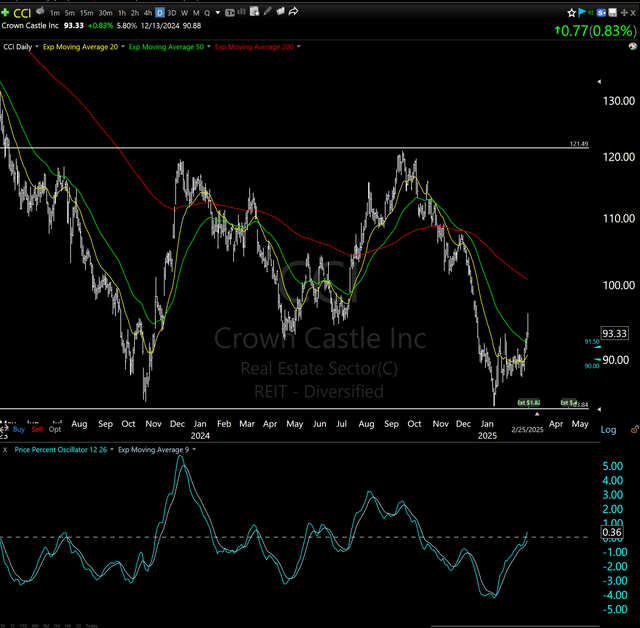Click the green 0.77 (0.83%) change
This screenshot has height=628, width=640.
pos(595,31)
